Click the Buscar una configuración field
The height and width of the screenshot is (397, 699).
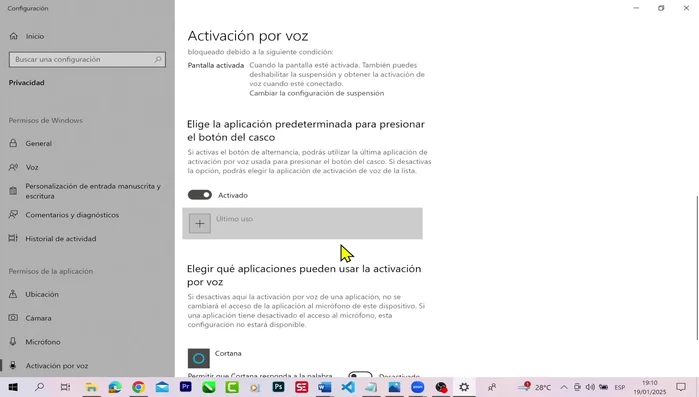[x=87, y=59]
